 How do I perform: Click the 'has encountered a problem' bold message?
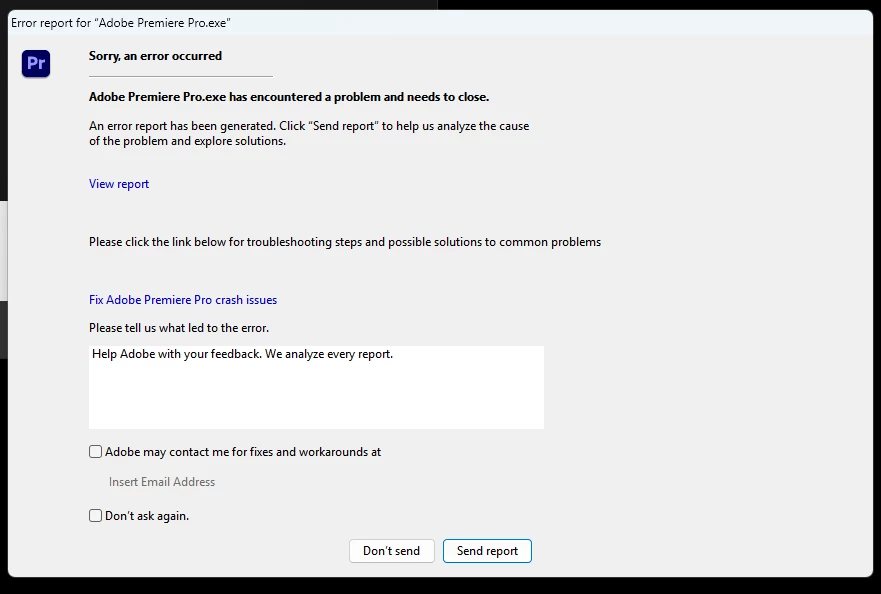(x=289, y=97)
